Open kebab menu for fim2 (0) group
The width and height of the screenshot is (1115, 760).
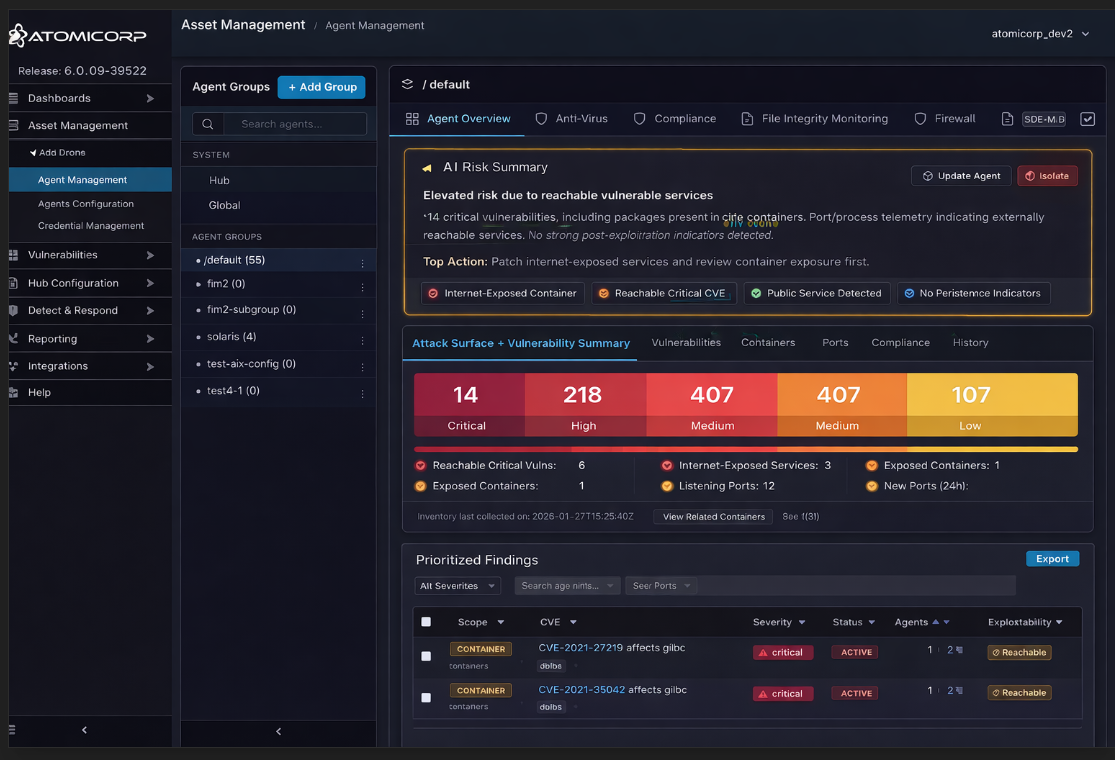(362, 287)
